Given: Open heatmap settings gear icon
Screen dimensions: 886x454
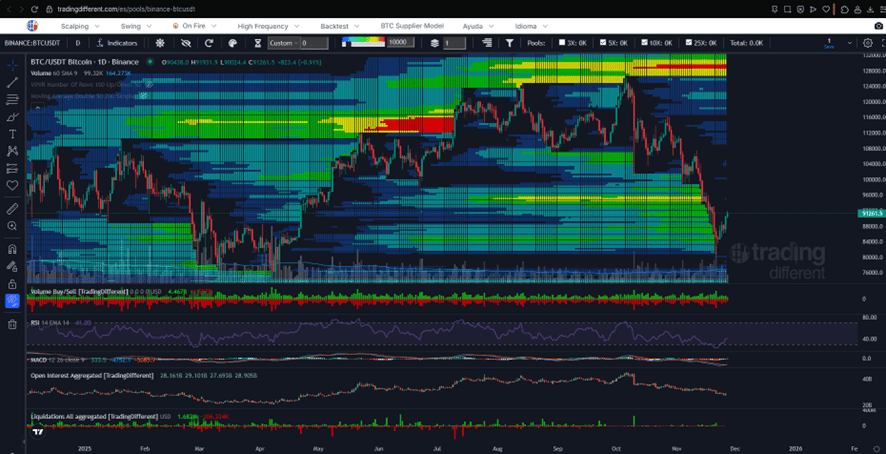Looking at the screenshot, I should pos(160,43).
